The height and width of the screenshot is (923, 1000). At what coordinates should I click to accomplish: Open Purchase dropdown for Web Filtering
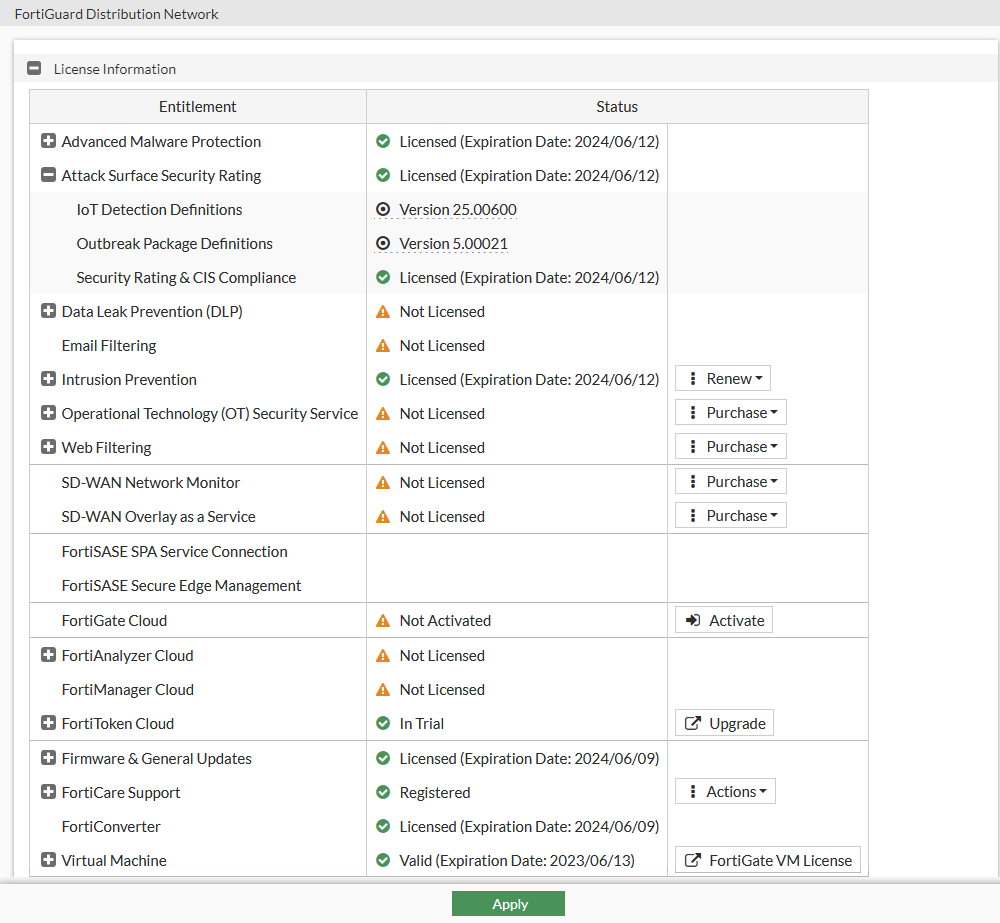[x=730, y=447]
